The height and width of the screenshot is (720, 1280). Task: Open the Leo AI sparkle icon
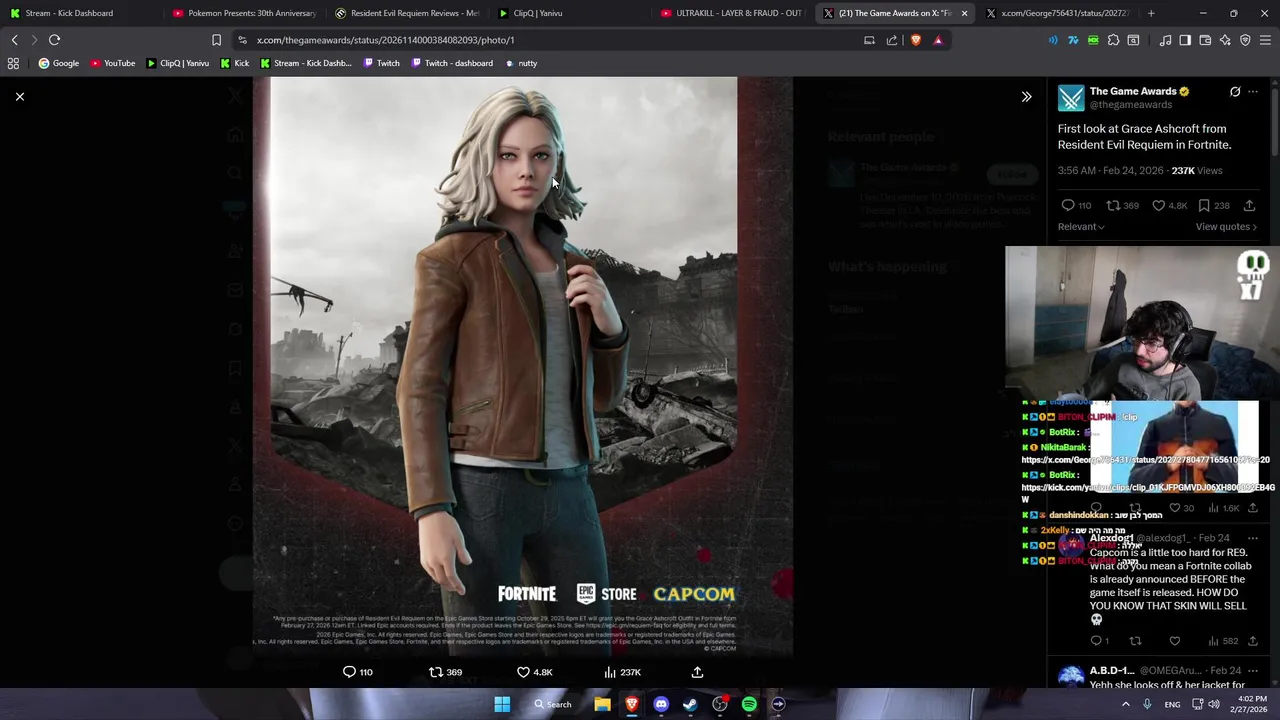pyautogui.click(x=1225, y=40)
